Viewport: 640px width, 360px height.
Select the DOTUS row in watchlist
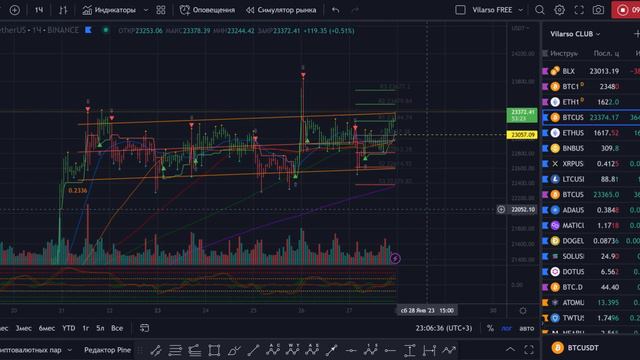[x=591, y=272]
